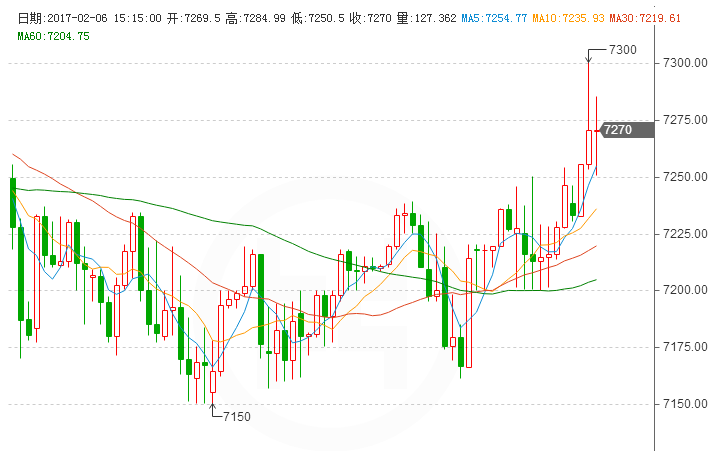709x451 pixels.
Task: Click the low price value 7250.5
Action: (x=325, y=19)
